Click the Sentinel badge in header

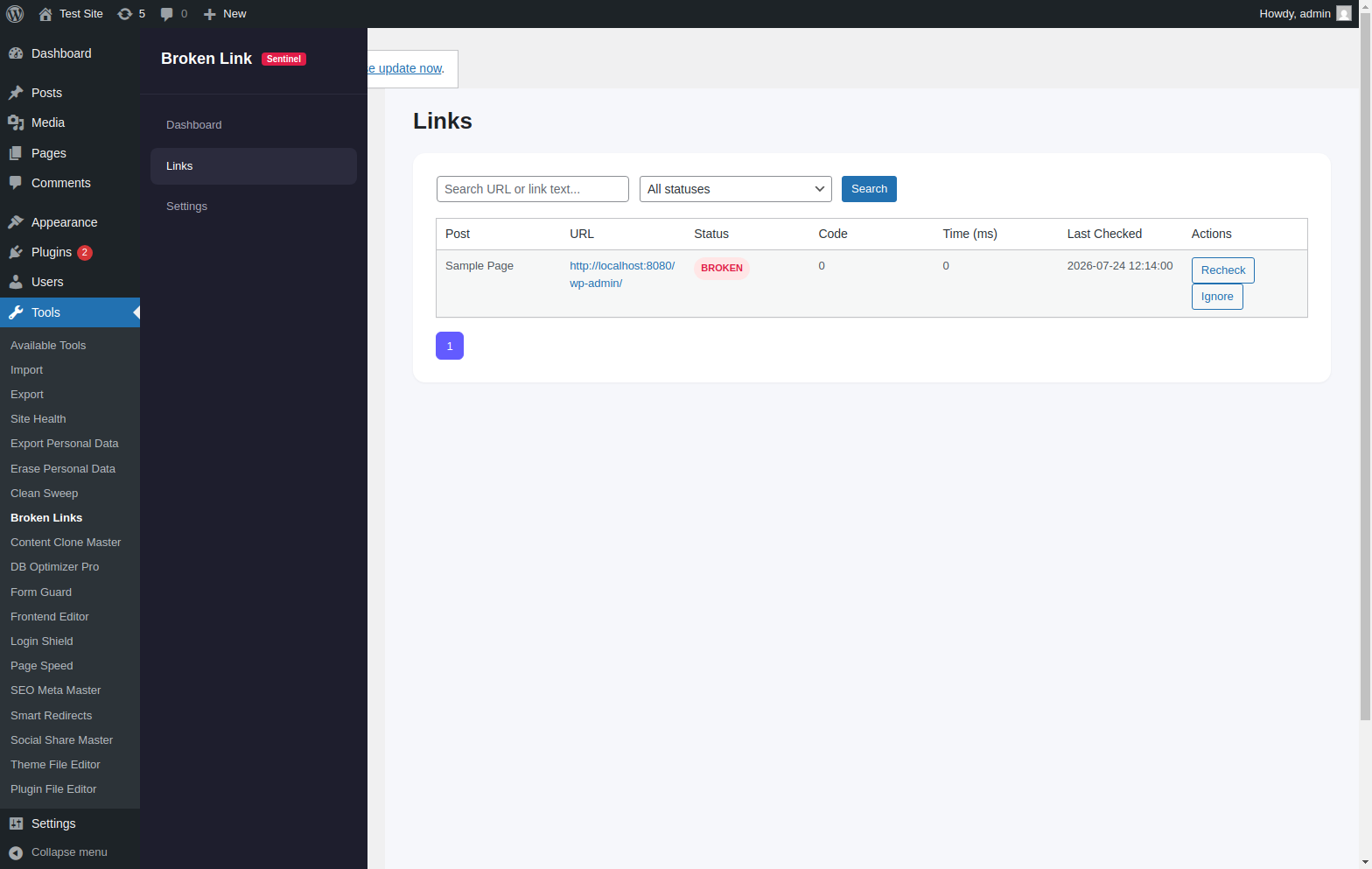[283, 59]
